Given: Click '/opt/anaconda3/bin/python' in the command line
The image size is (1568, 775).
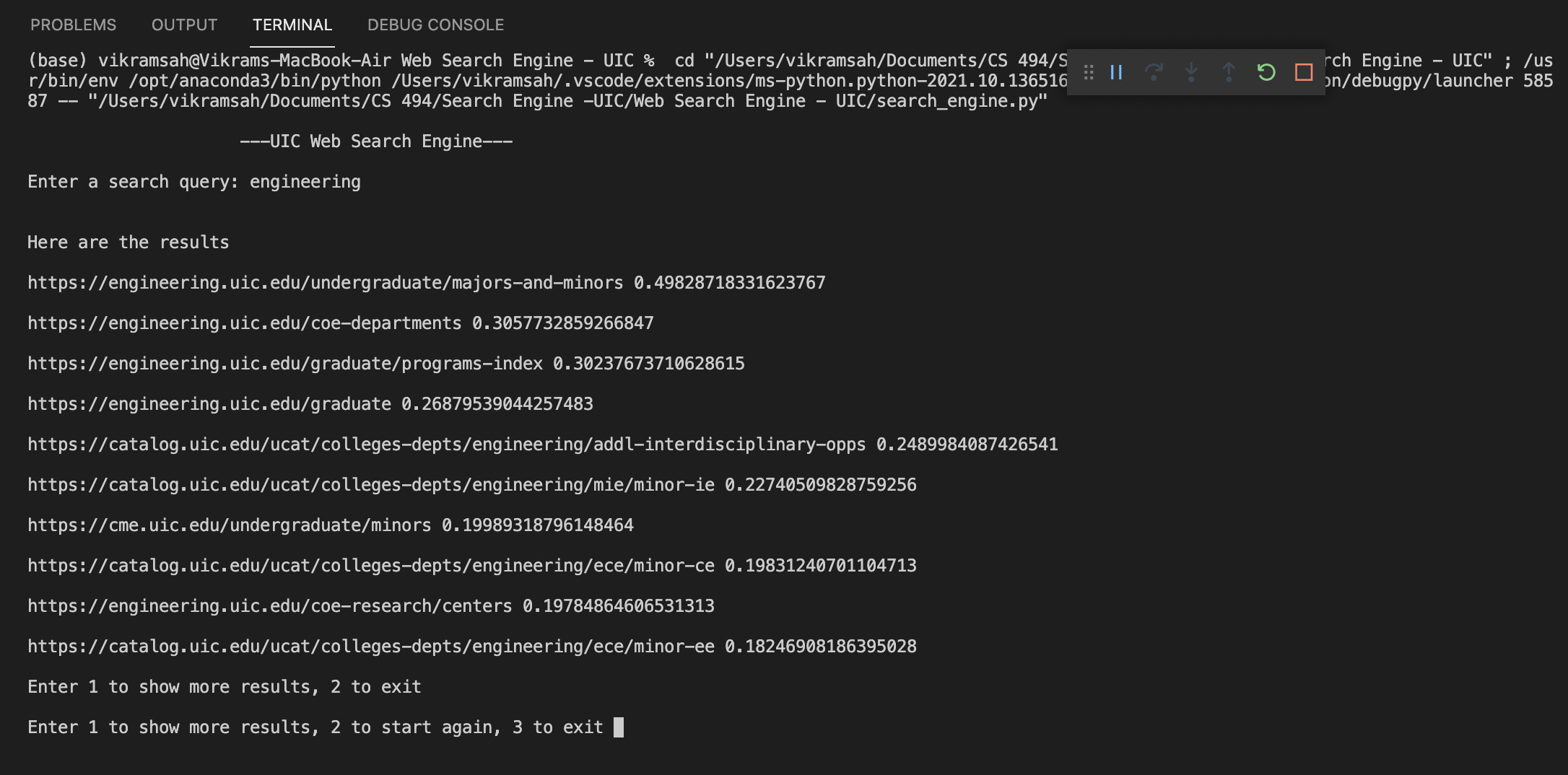Looking at the screenshot, I should [x=255, y=81].
